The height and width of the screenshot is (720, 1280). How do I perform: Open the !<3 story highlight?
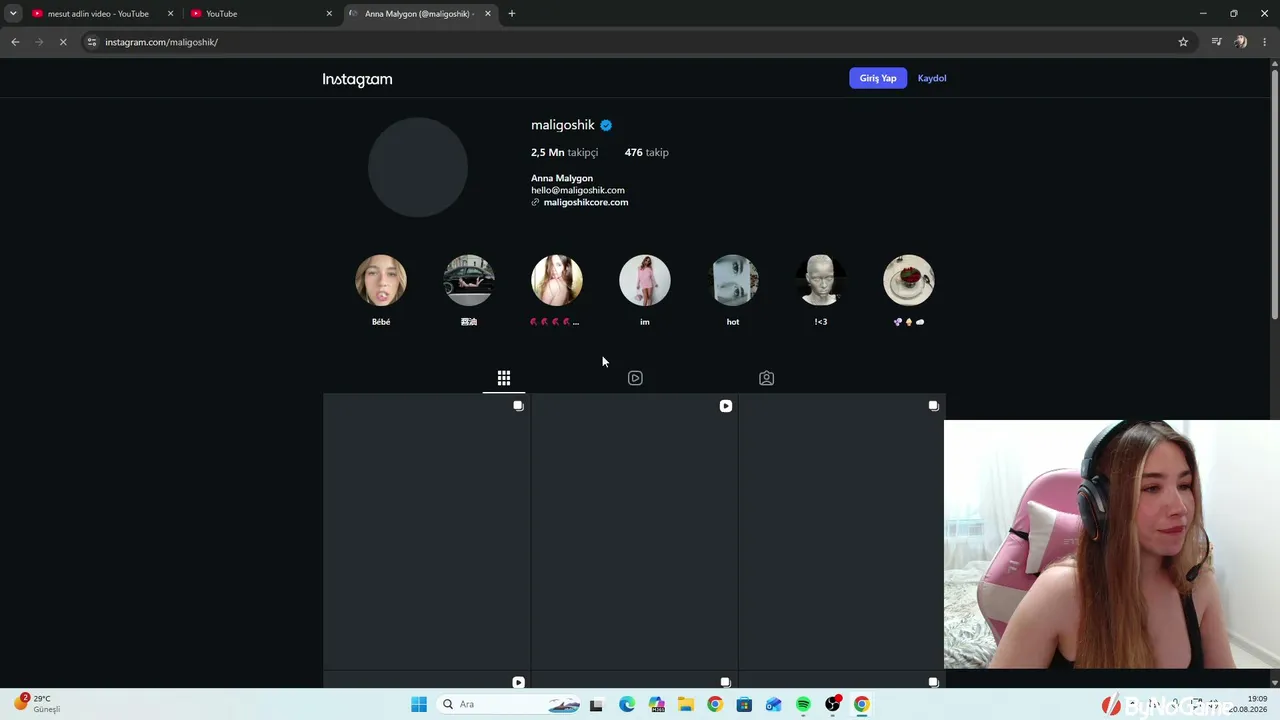[821, 280]
